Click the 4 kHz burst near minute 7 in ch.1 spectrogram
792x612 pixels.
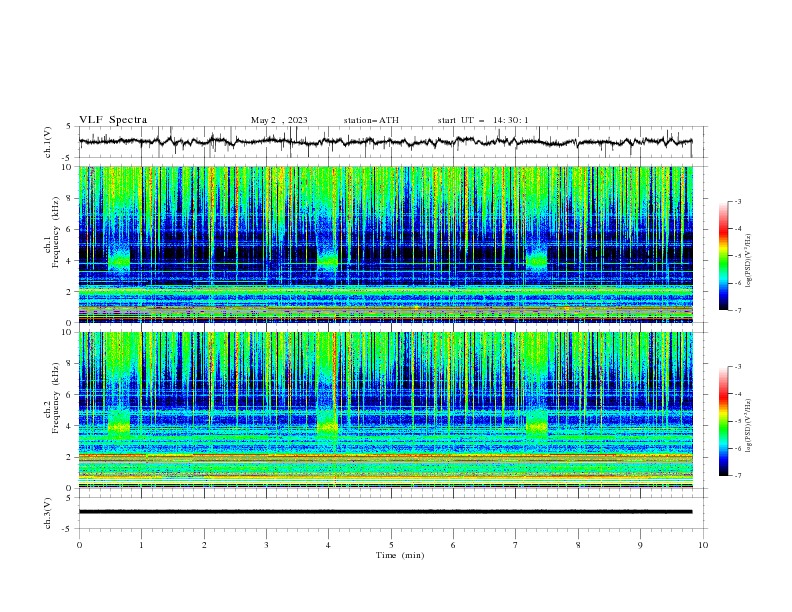(536, 260)
